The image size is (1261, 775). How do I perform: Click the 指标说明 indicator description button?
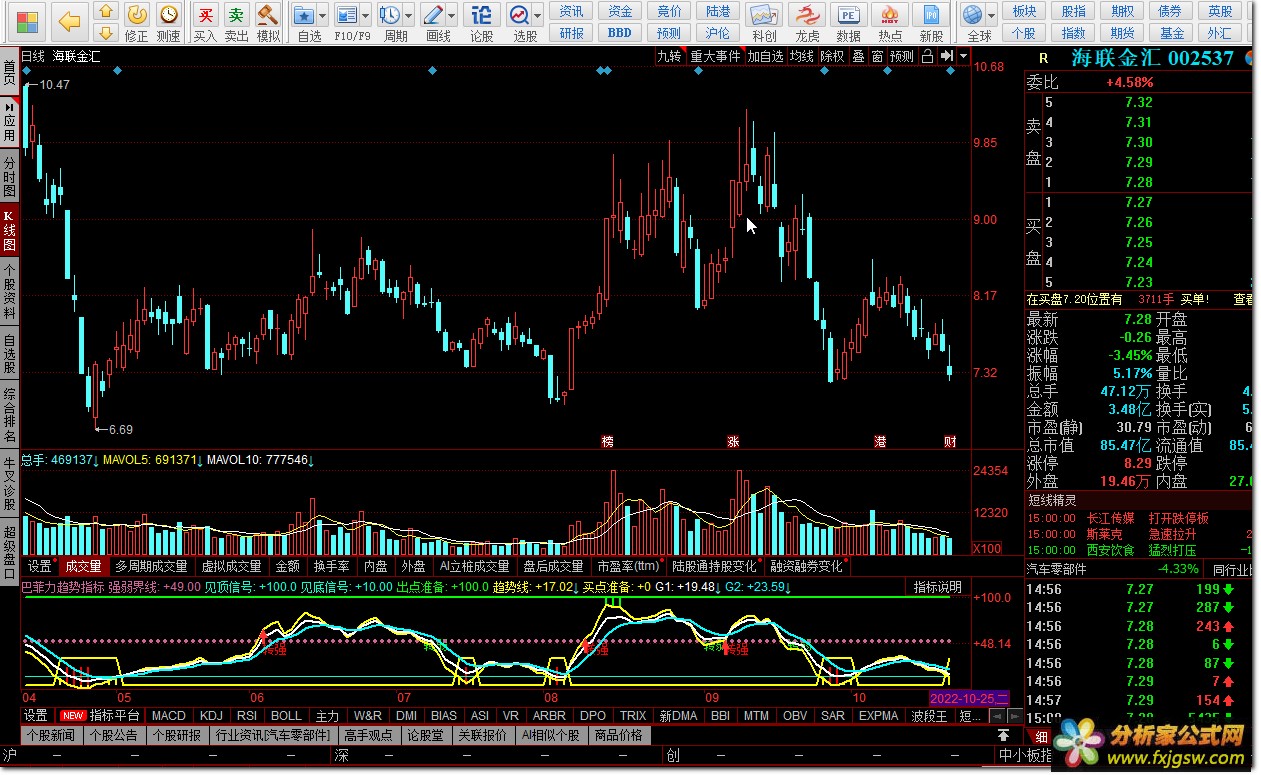(937, 587)
